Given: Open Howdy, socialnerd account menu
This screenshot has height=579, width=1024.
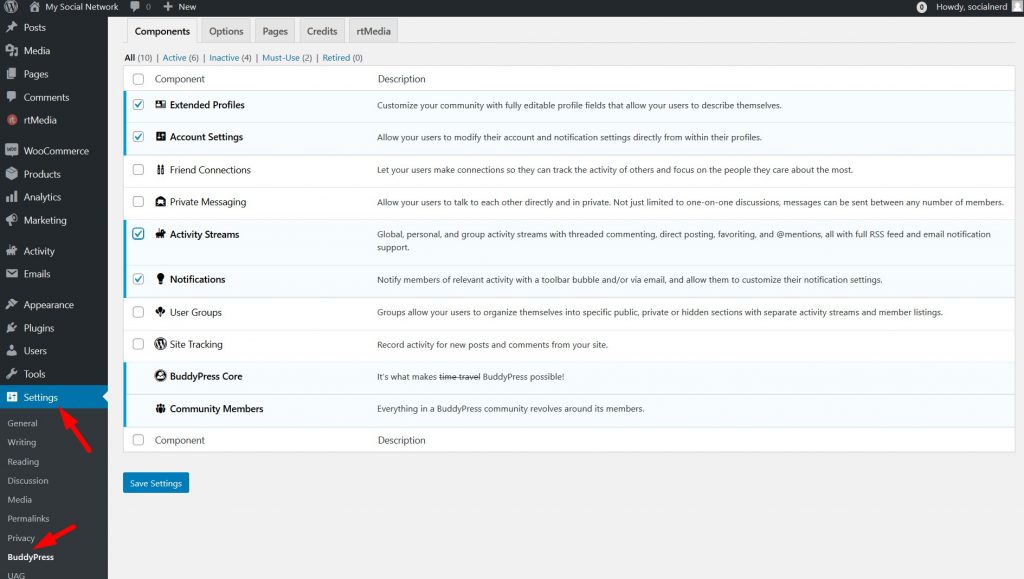Looking at the screenshot, I should click(x=972, y=7).
